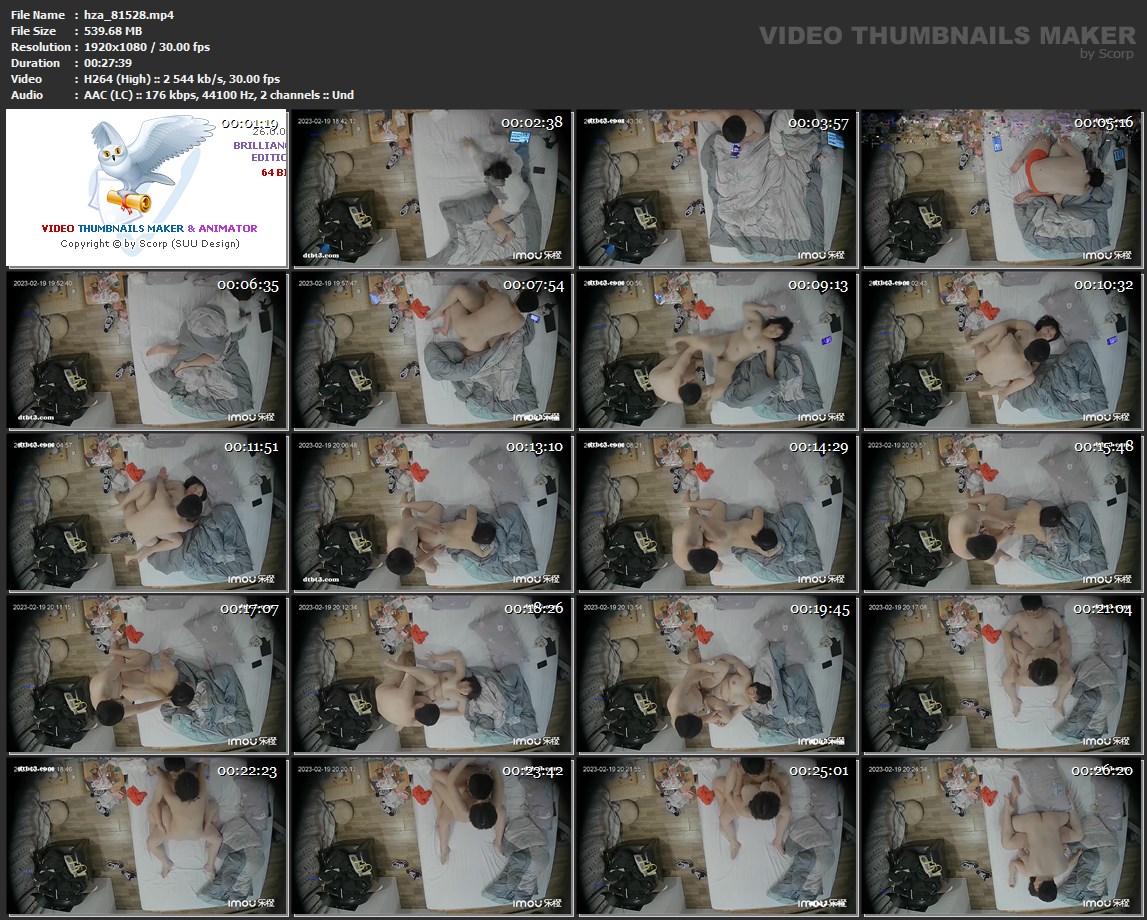The image size is (1147, 920).
Task: Click the Duration value 00:27:39
Action: [108, 63]
